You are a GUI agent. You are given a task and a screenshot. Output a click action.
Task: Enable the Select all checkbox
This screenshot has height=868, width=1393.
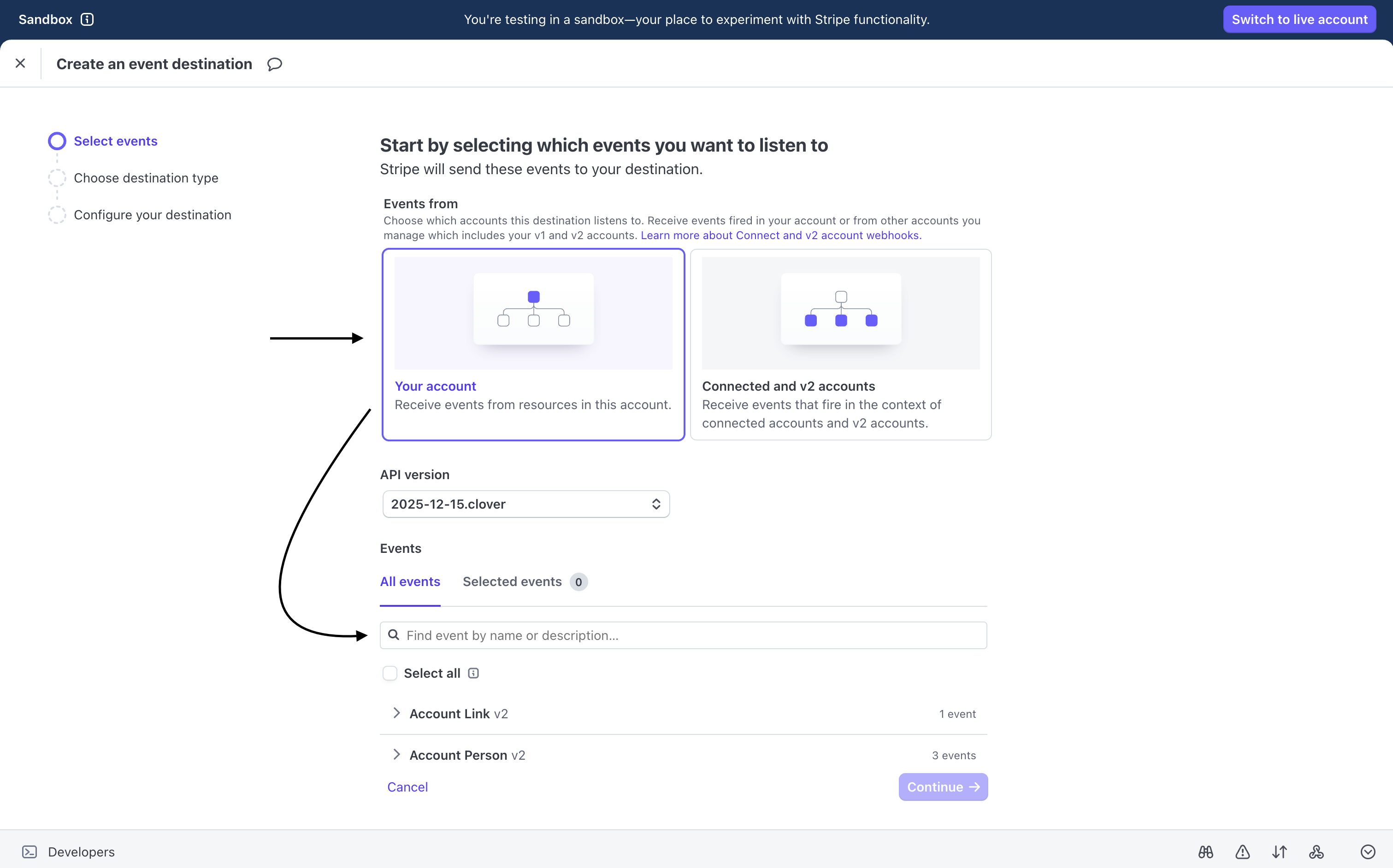point(390,673)
